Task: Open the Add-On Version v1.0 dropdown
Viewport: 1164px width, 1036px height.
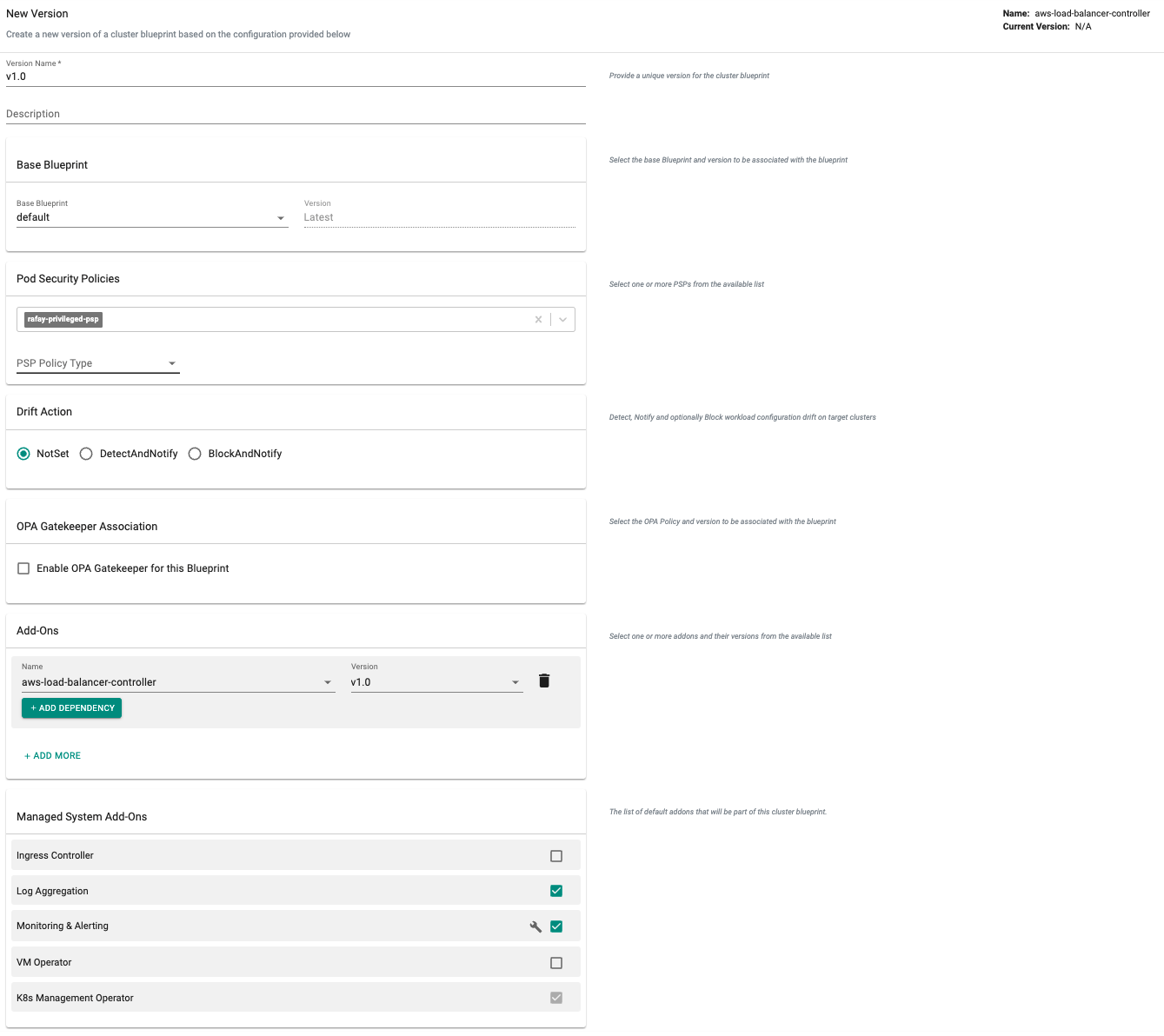Action: coord(436,682)
